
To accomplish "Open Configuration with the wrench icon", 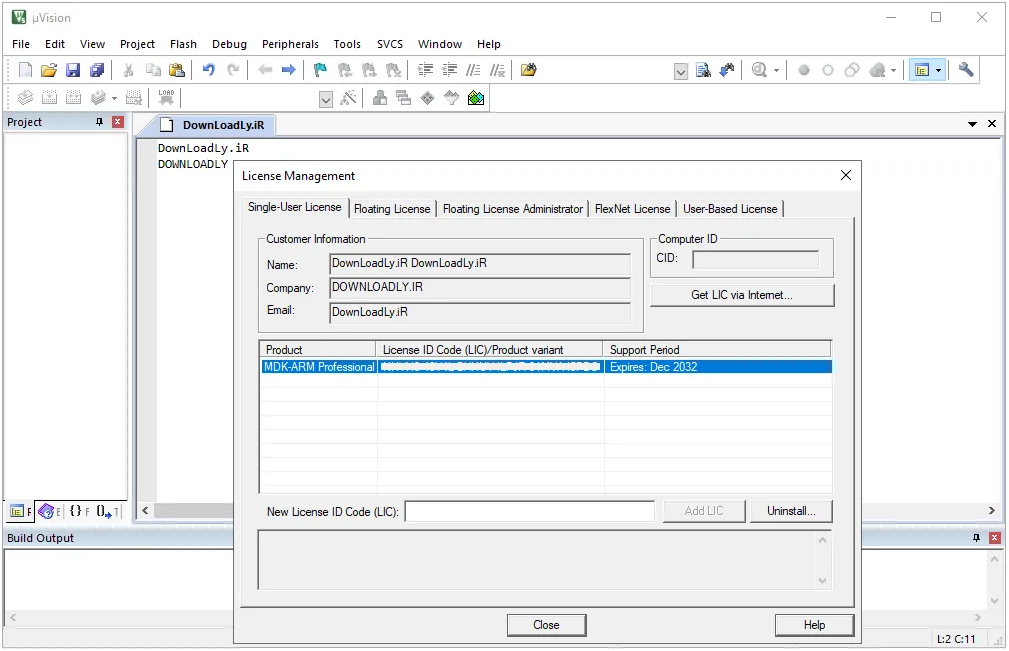I will coord(965,70).
